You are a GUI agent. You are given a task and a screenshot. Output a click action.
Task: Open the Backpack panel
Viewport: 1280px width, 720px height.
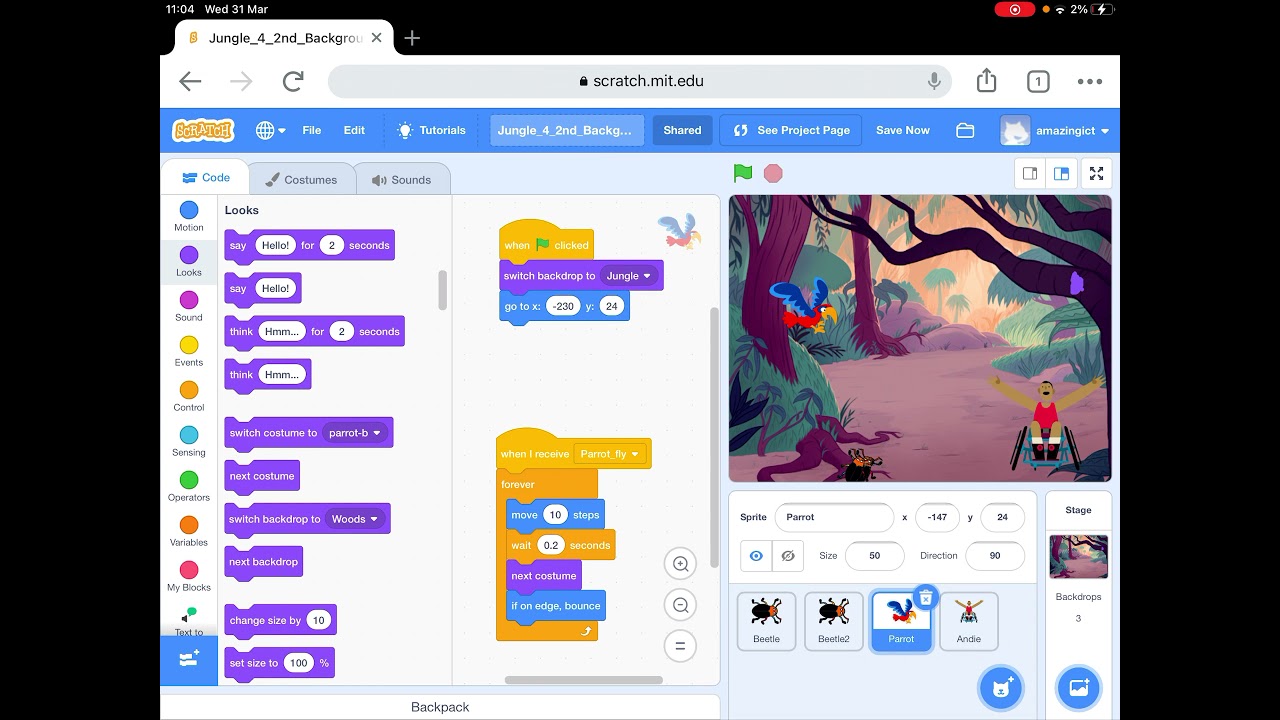[x=440, y=707]
